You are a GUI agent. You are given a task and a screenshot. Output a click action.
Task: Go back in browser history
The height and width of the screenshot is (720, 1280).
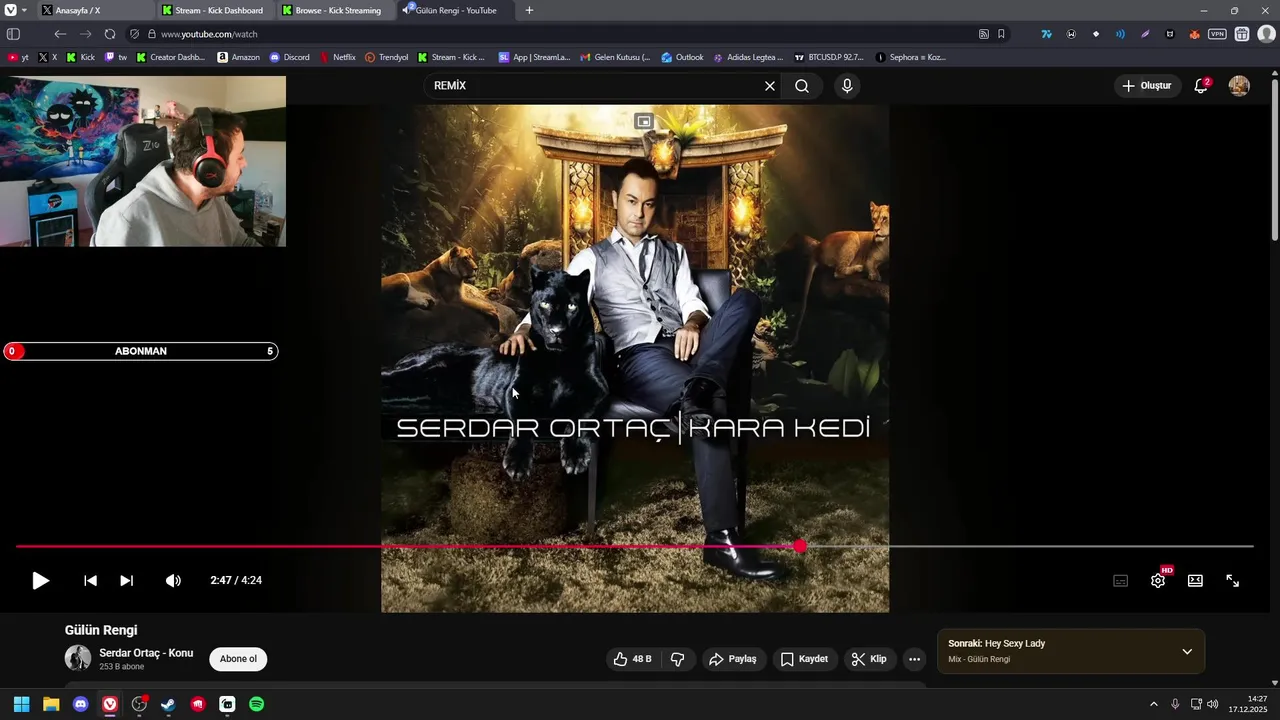click(x=60, y=34)
